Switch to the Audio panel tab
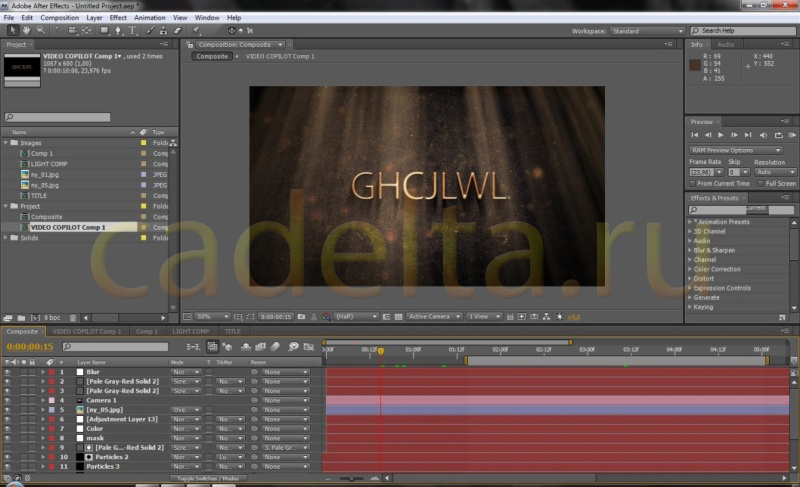 726,45
